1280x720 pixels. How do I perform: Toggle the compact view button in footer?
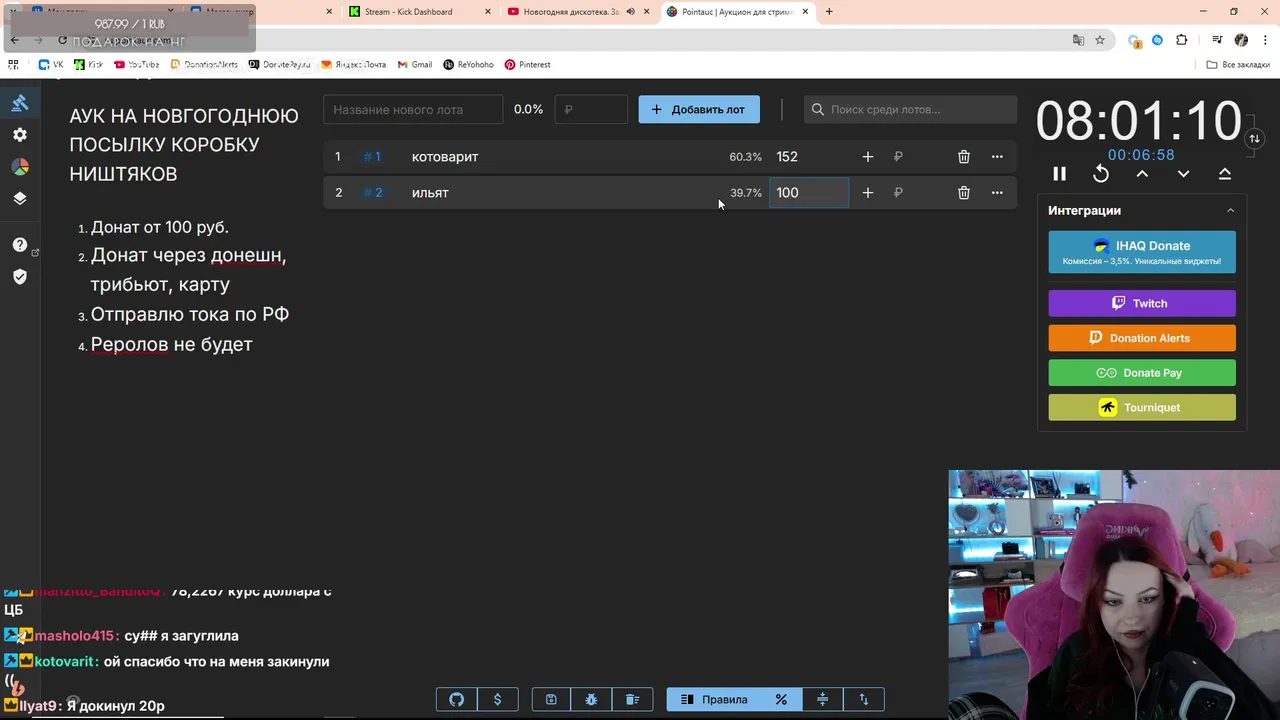click(822, 700)
